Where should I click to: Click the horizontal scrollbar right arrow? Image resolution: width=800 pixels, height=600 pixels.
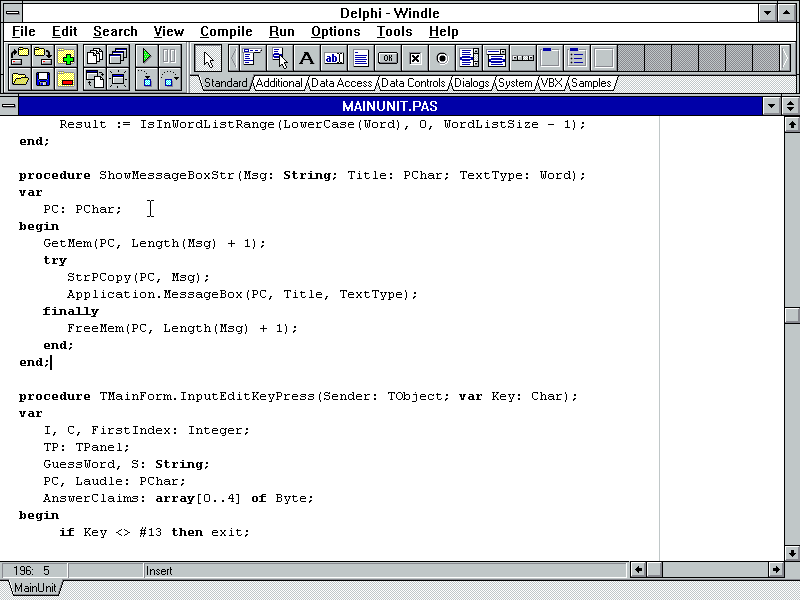776,570
